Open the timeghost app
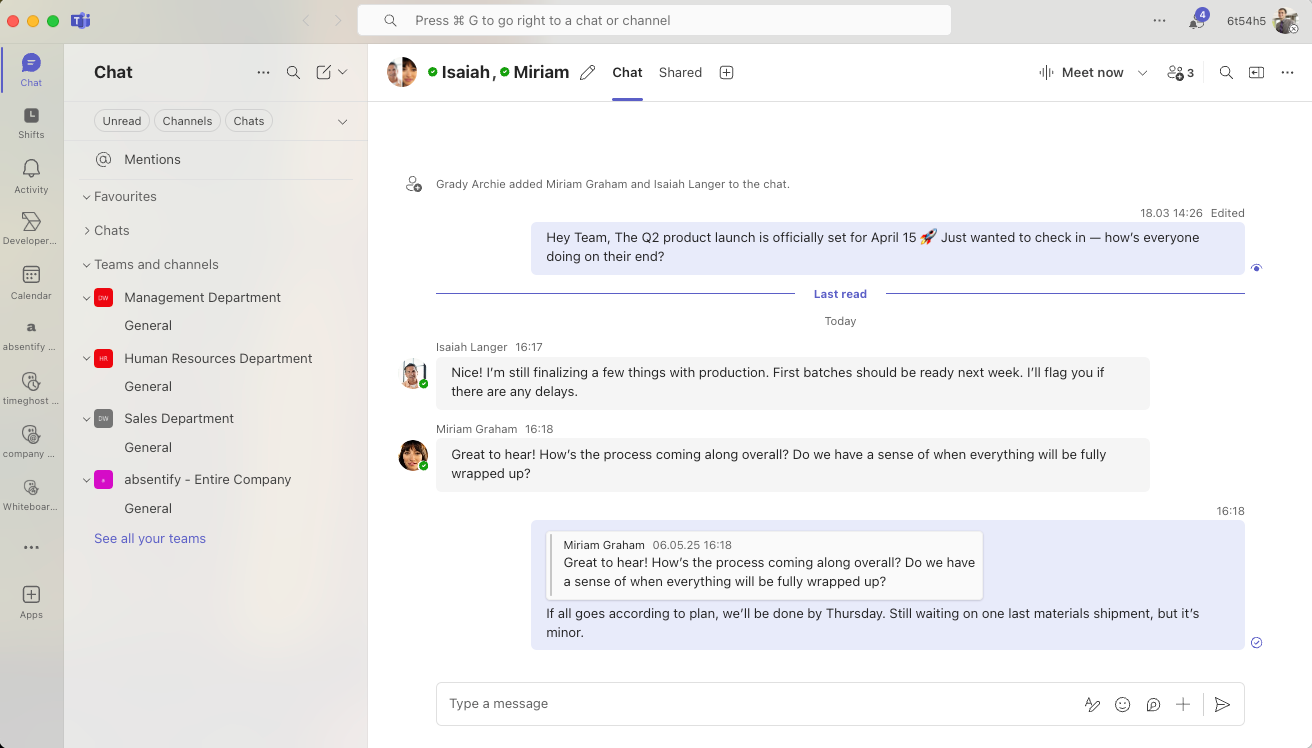 coord(31,388)
